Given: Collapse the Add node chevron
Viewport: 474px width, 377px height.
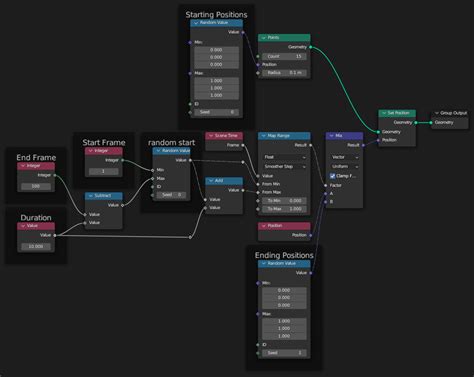Looking at the screenshot, I should coord(211,181).
